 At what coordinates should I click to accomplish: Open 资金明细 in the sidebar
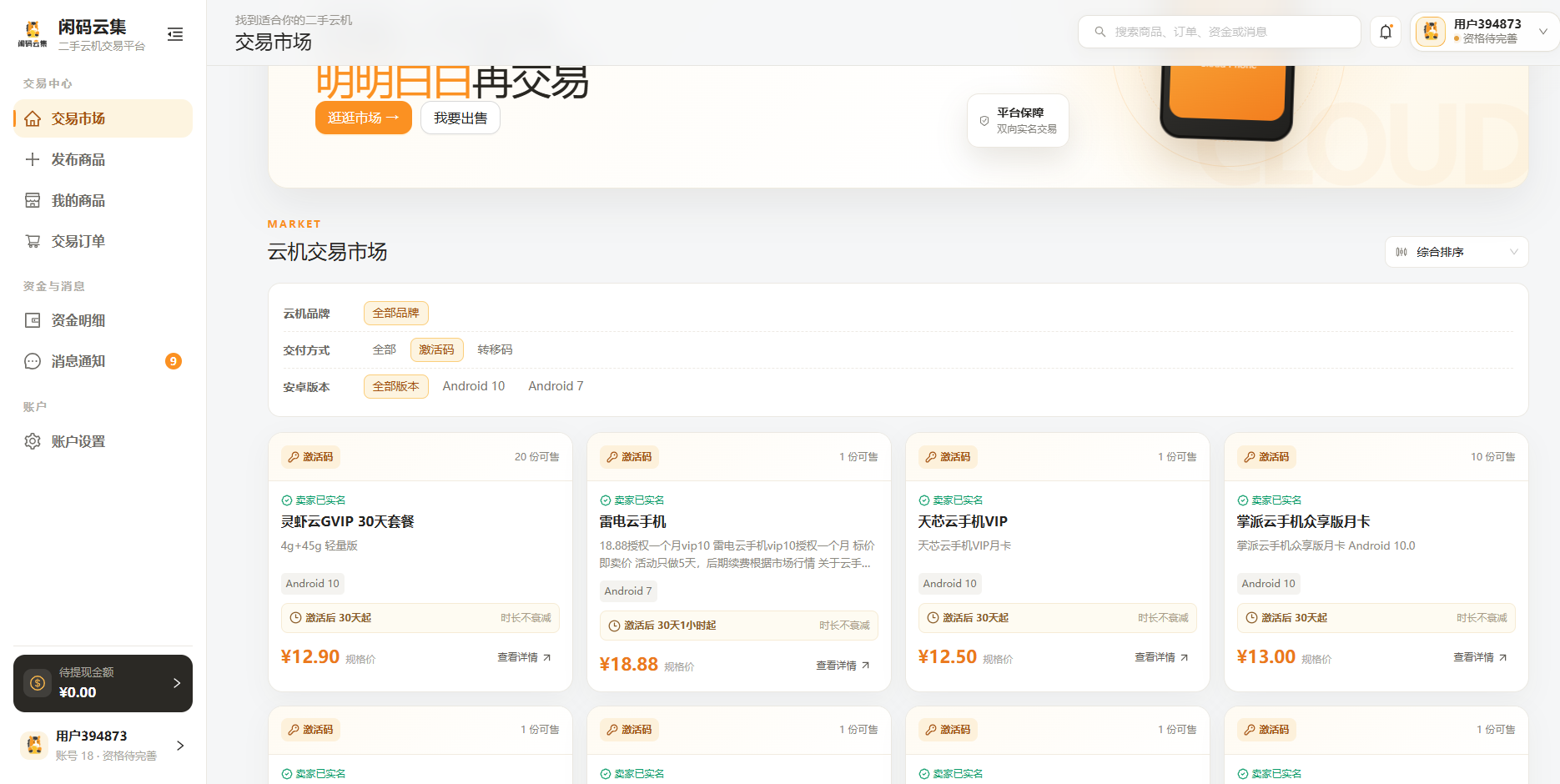(103, 320)
